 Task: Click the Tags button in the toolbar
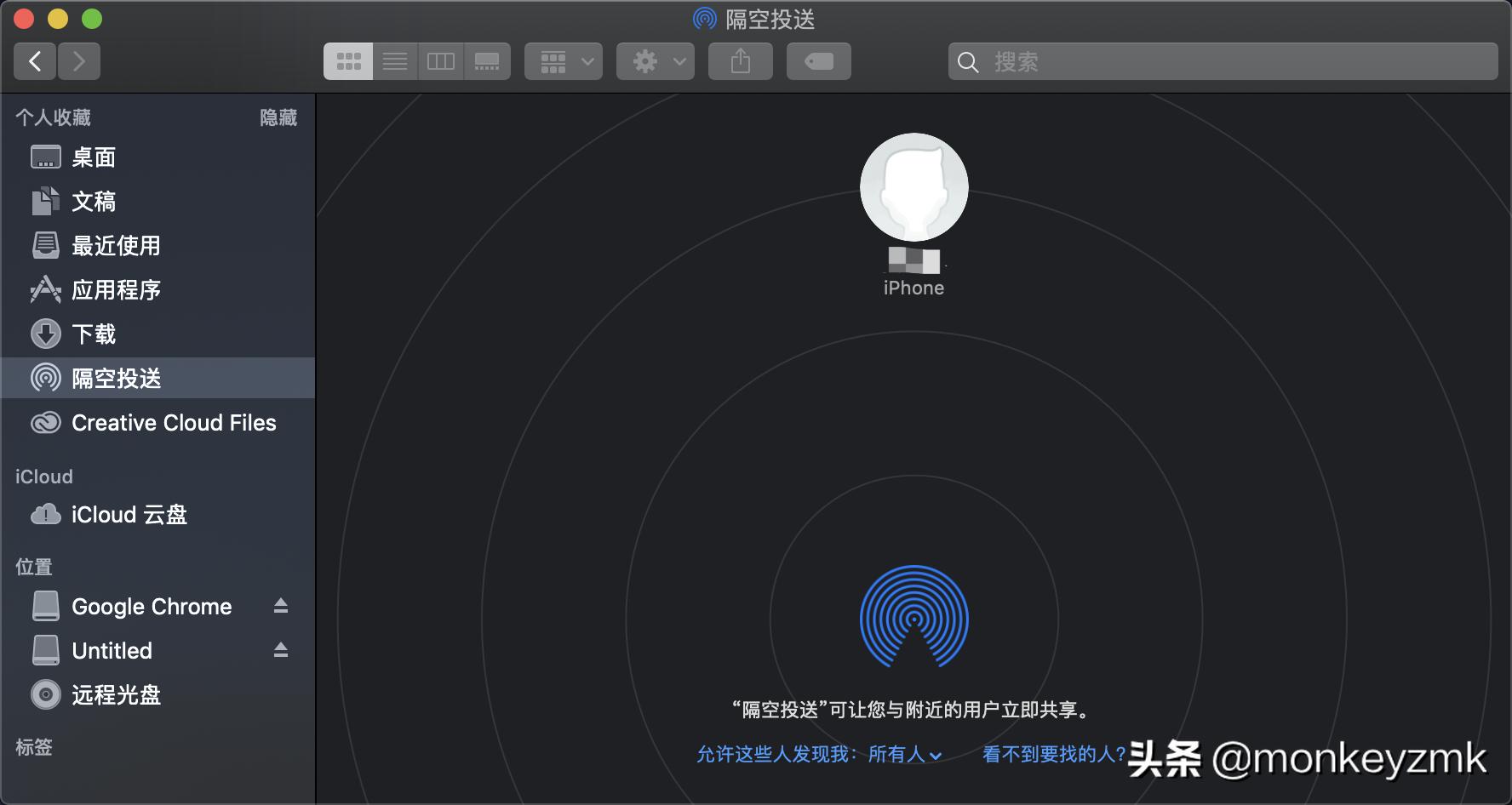point(818,60)
